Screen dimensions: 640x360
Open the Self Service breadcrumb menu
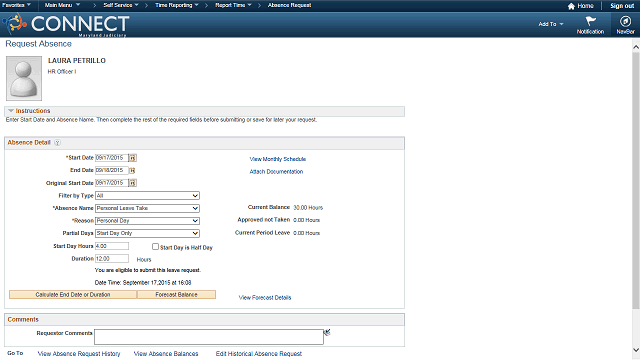(x=121, y=5)
